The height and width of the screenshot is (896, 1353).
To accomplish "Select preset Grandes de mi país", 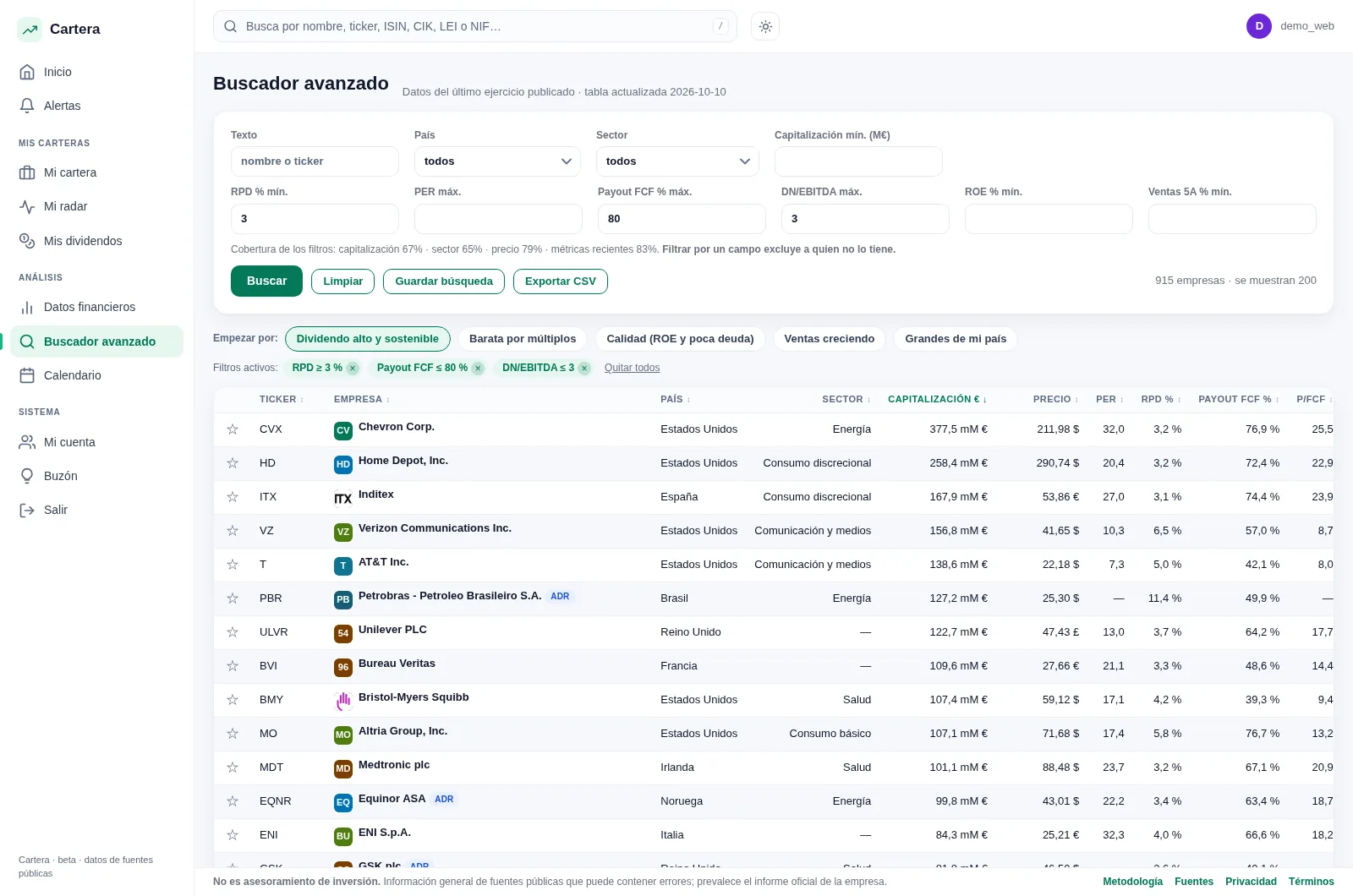I will click(956, 339).
